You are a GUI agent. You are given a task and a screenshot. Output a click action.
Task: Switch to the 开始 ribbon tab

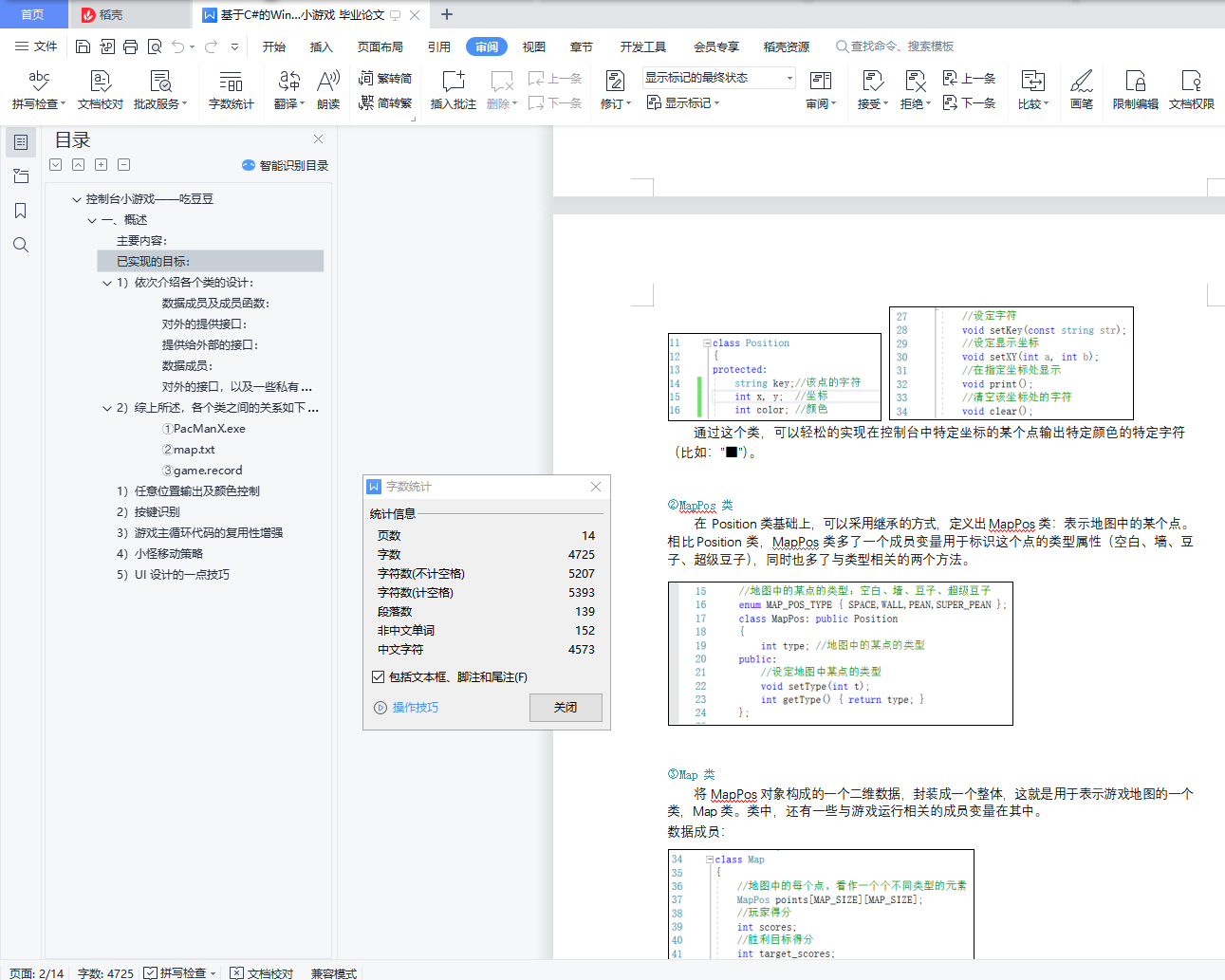(274, 46)
